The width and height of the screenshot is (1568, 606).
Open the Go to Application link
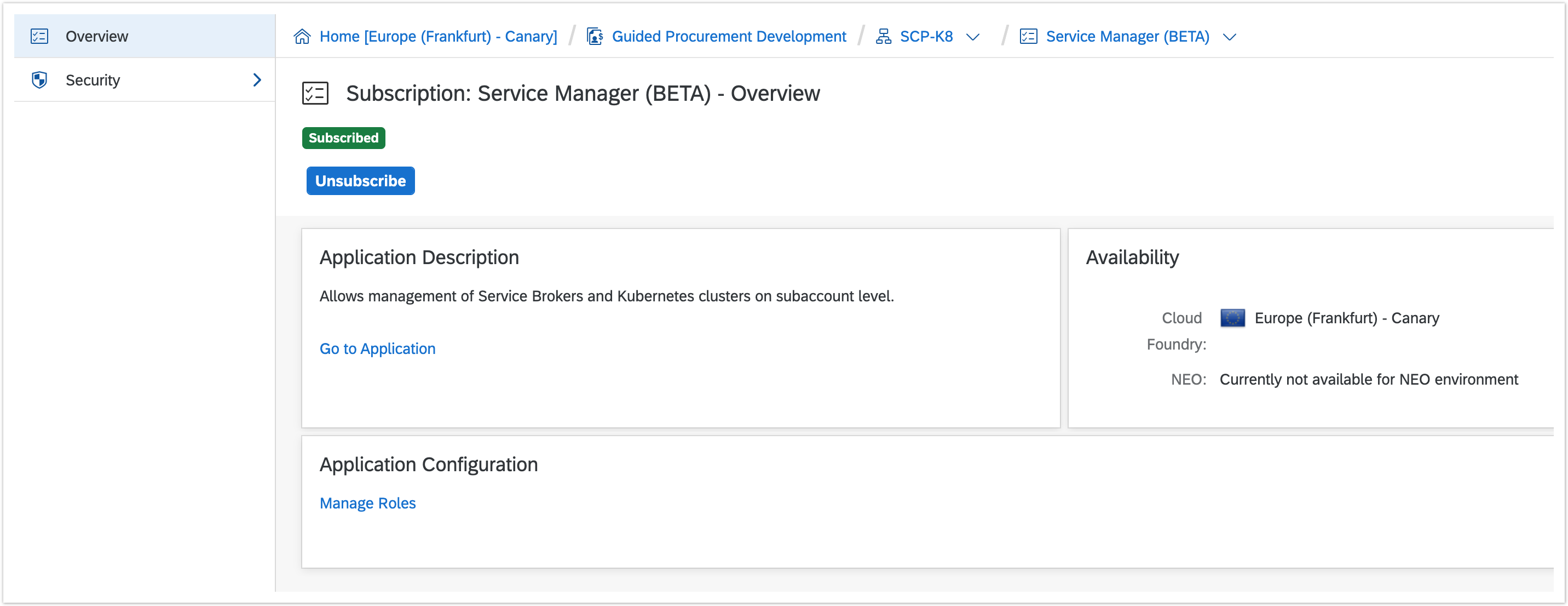[x=377, y=348]
